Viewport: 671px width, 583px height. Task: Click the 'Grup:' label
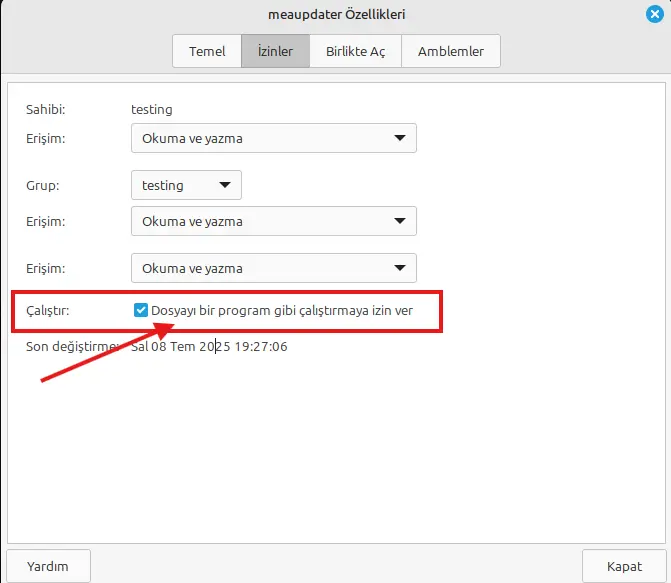pyautogui.click(x=42, y=186)
